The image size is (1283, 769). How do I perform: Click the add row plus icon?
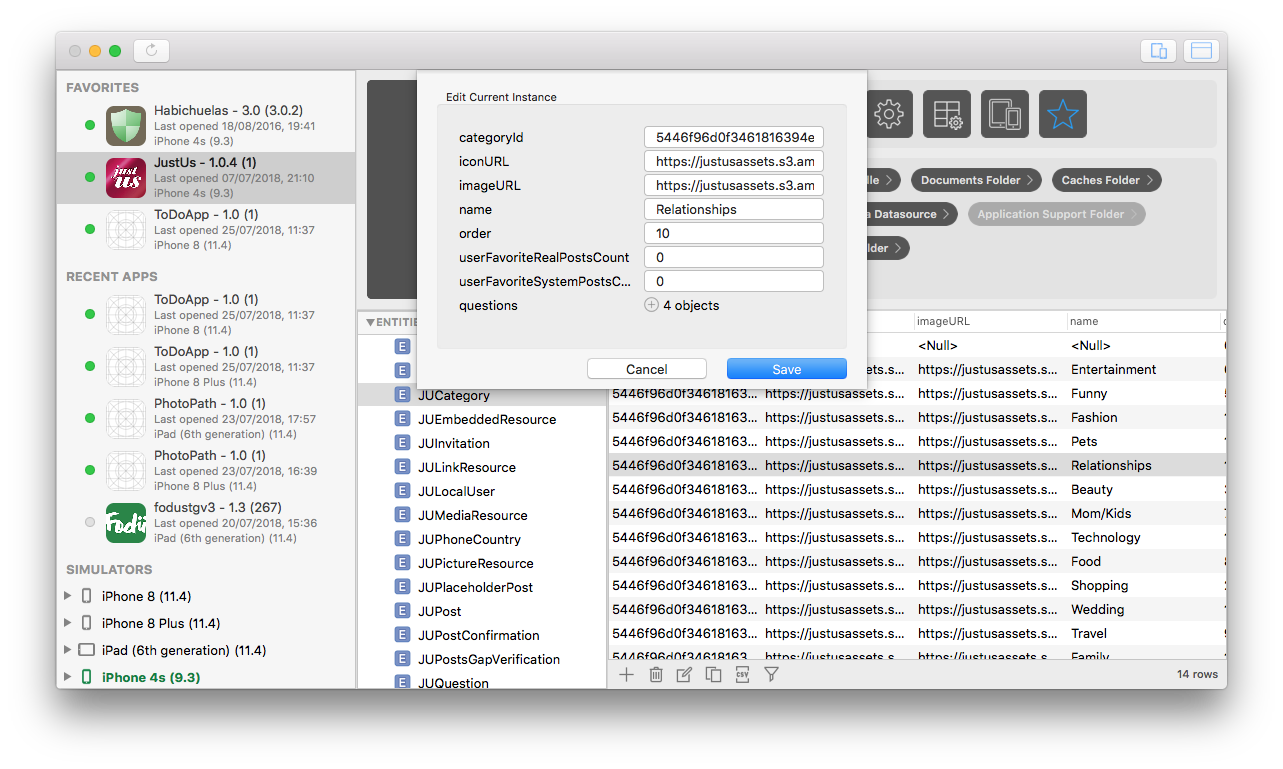[x=626, y=675]
